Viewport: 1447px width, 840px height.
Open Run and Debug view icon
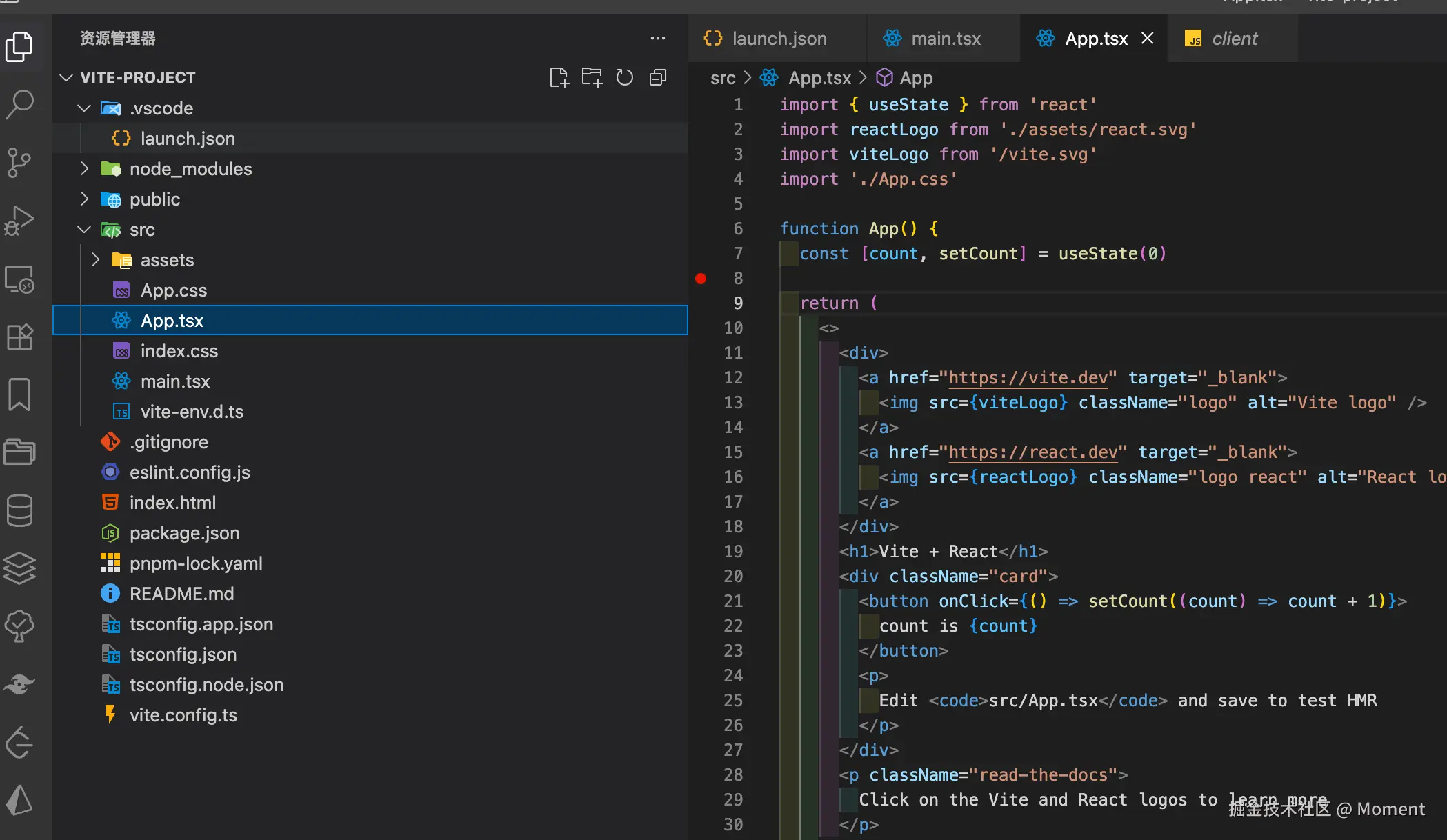(19, 221)
